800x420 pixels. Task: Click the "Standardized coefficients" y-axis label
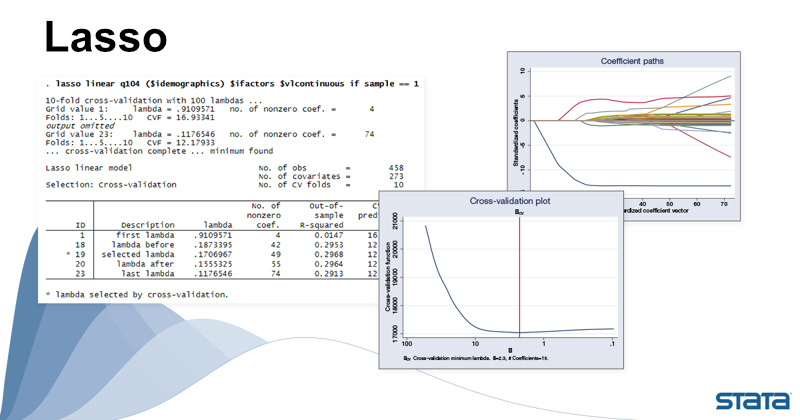click(x=516, y=133)
